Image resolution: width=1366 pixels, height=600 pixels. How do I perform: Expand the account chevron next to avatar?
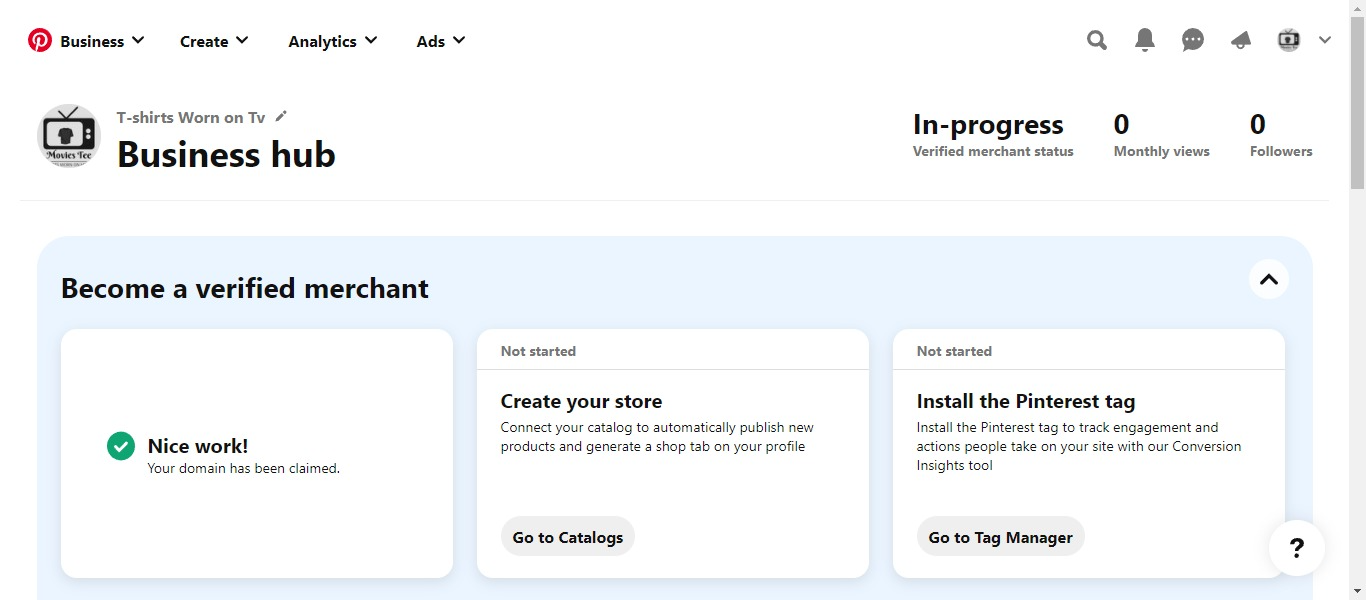[x=1325, y=41]
